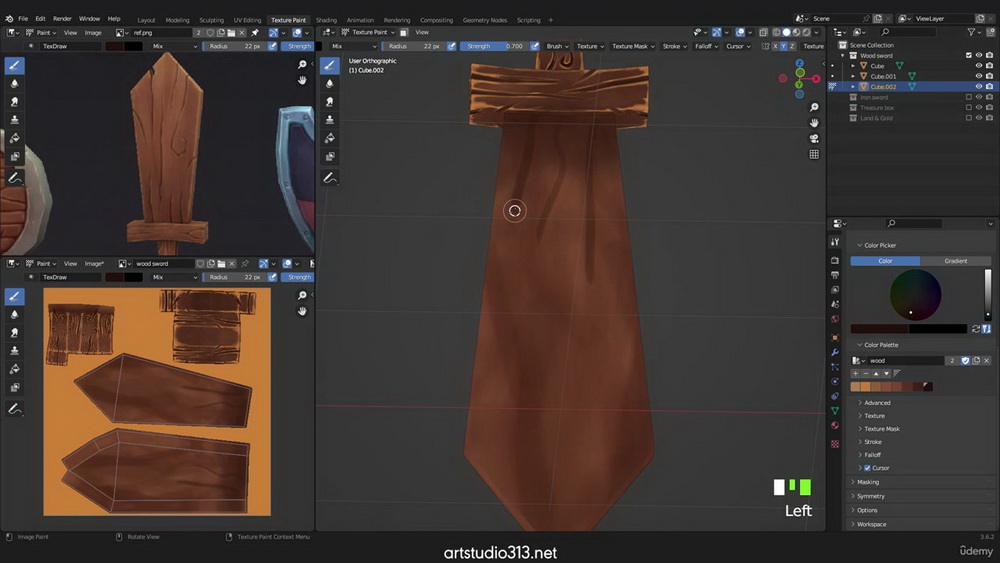Hide Cube object with eye icon
The height and width of the screenshot is (563, 1000).
(979, 66)
